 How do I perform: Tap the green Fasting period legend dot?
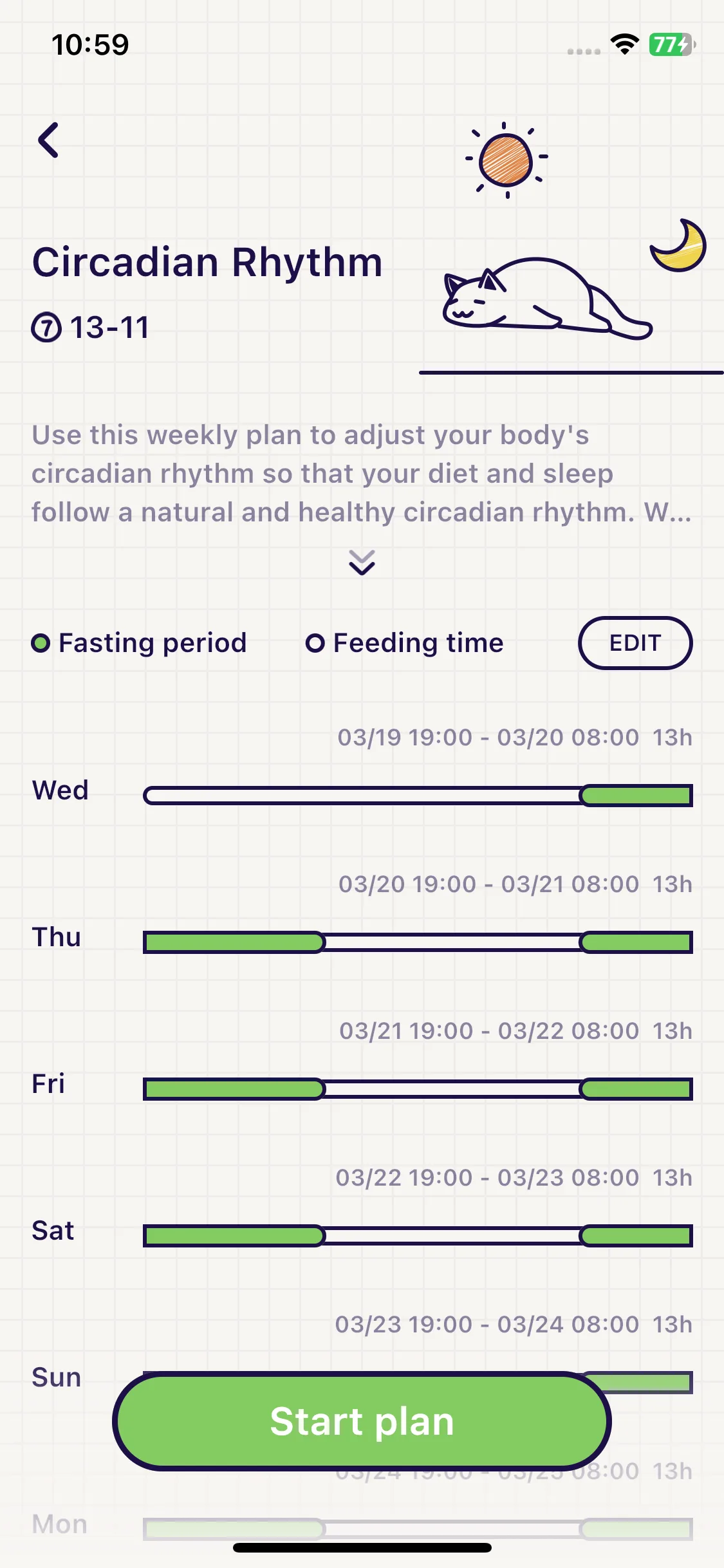pyautogui.click(x=41, y=643)
